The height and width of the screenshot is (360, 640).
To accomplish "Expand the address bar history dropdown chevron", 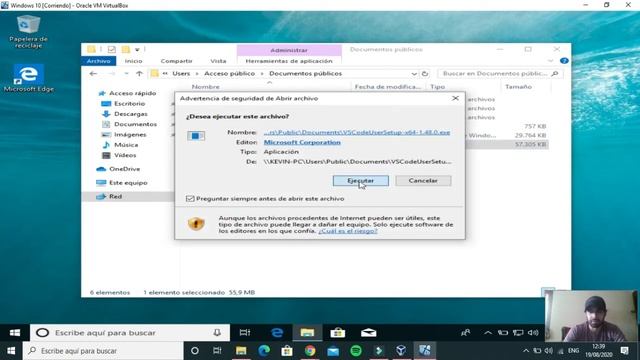I will pyautogui.click(x=414, y=74).
